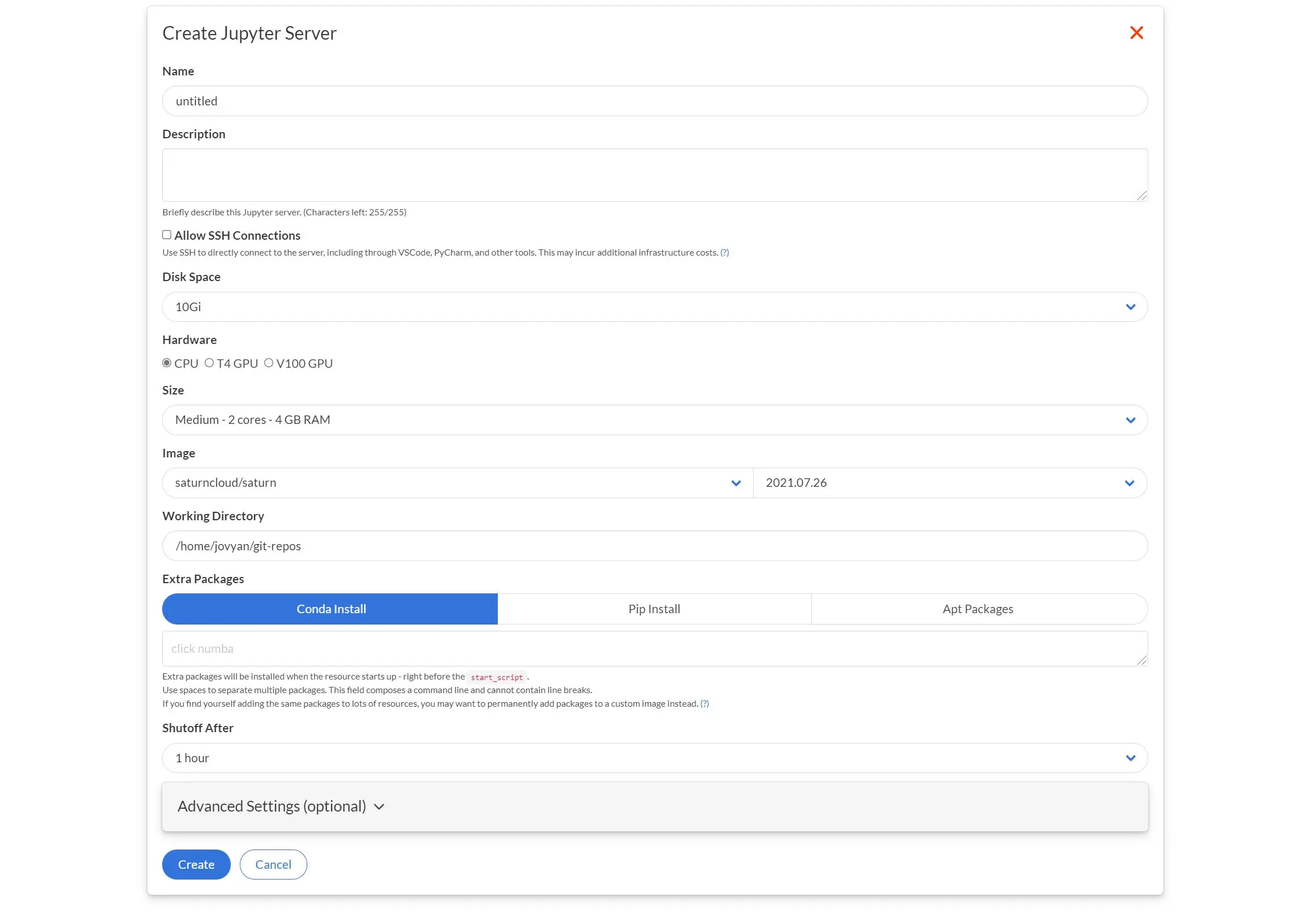The height and width of the screenshot is (913, 1316).
Task: Click the Description text area
Action: 654,175
